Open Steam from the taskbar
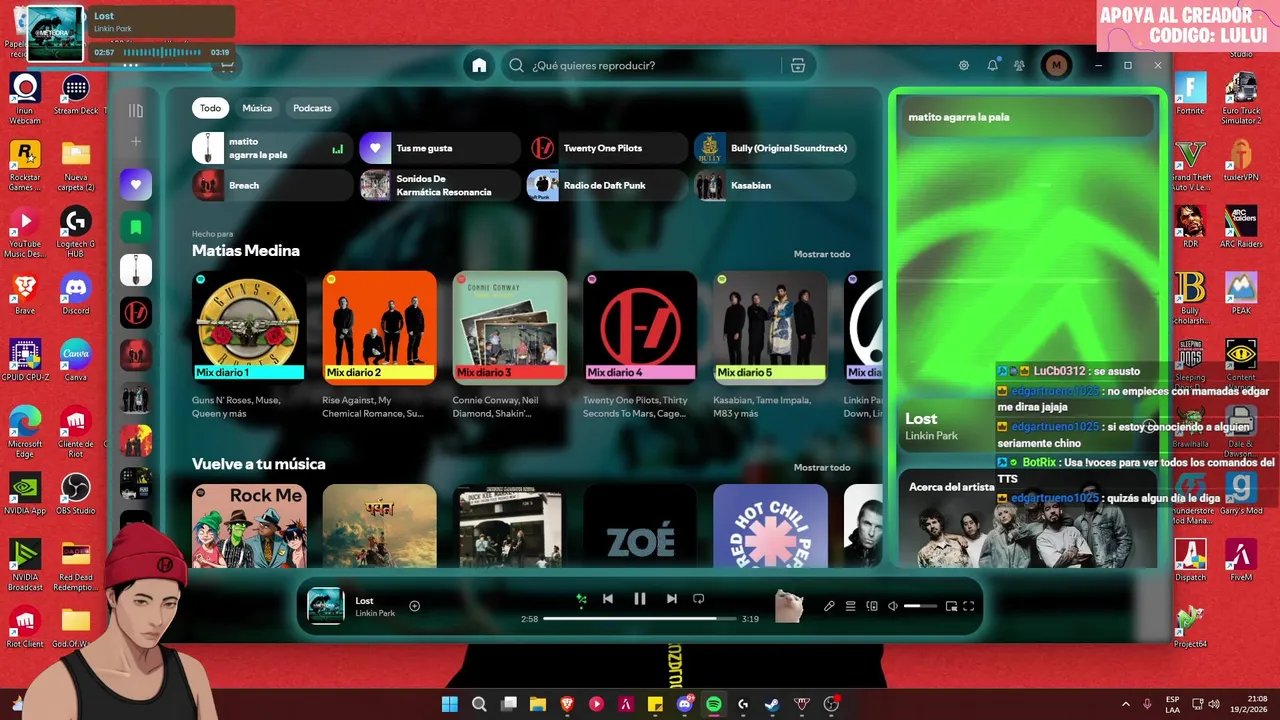This screenshot has height=720, width=1280. coord(772,704)
